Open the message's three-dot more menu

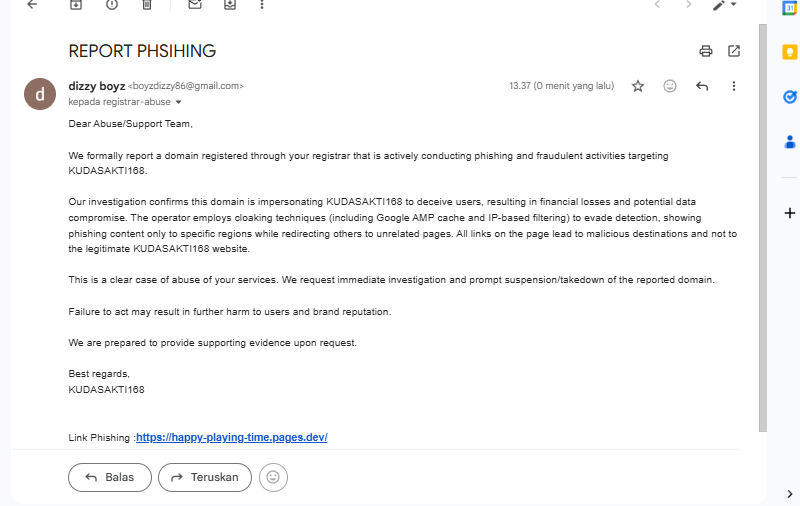click(734, 86)
